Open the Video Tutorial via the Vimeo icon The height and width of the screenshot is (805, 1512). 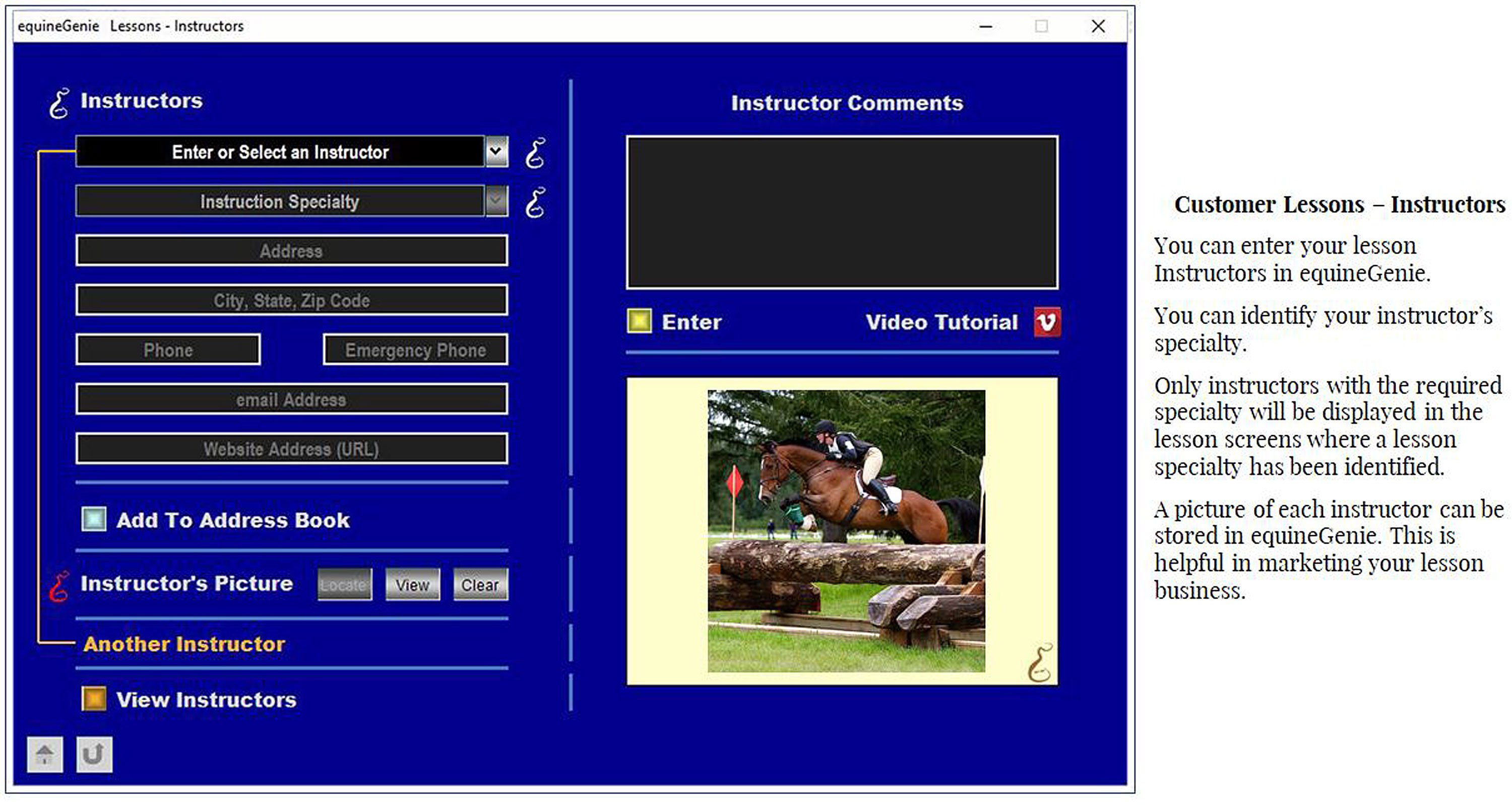pos(1048,322)
